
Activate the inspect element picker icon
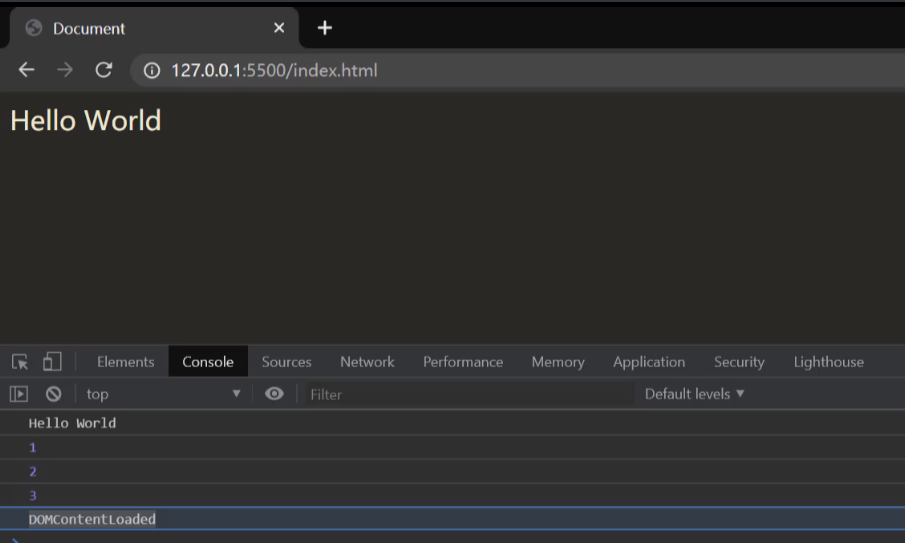[x=20, y=362]
